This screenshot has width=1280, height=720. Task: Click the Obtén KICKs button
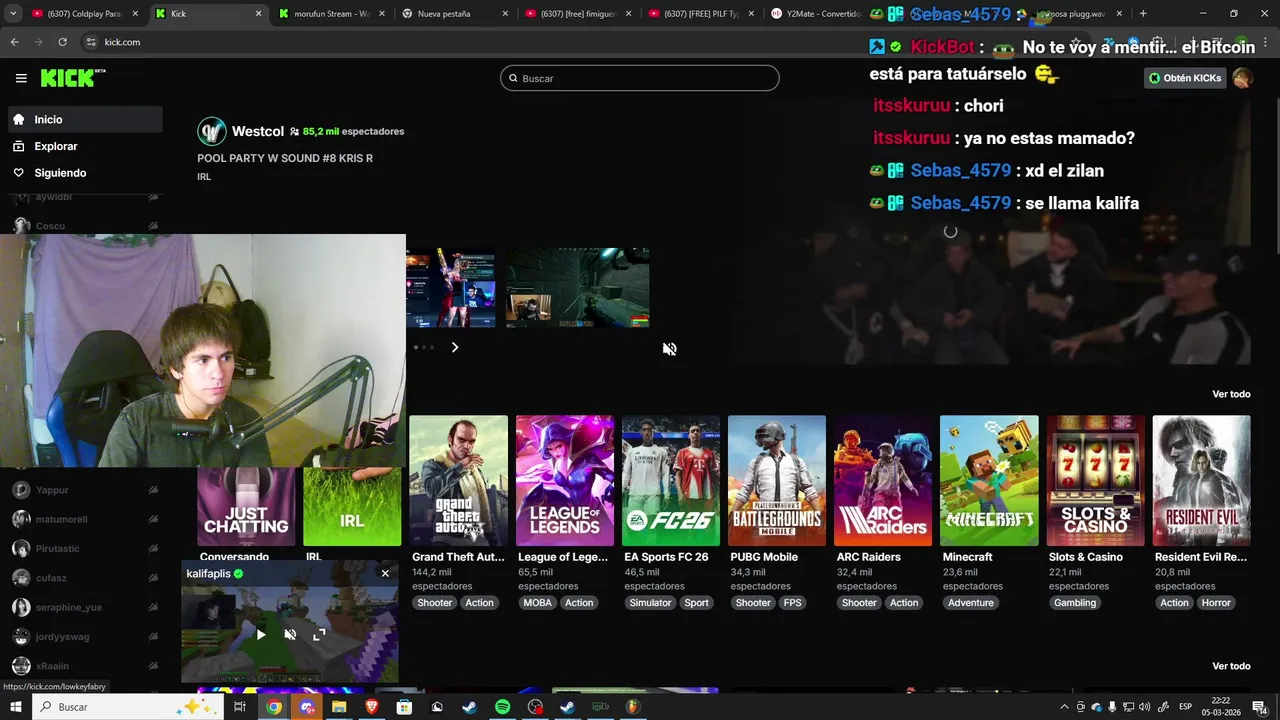tap(1185, 78)
